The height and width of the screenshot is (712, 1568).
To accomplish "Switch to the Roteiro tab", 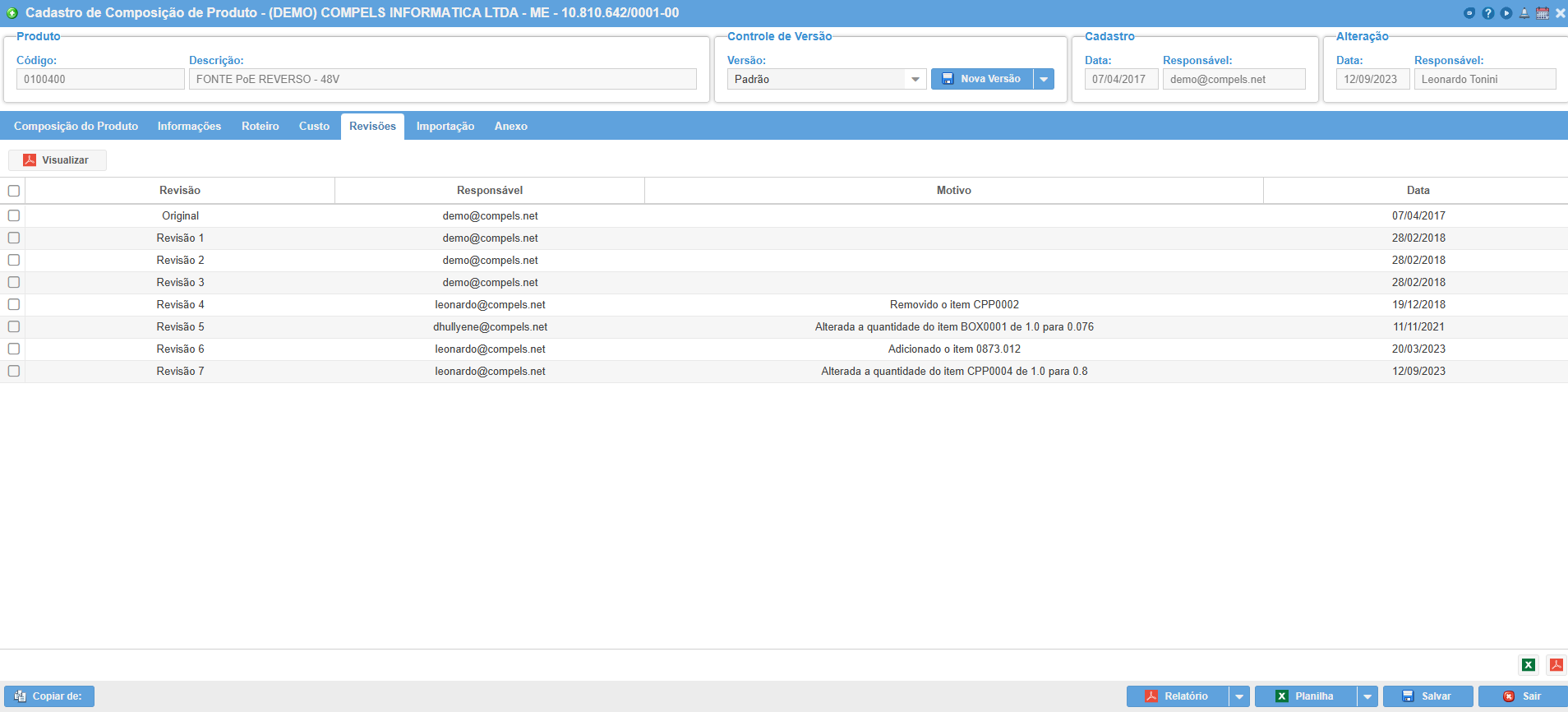I will pyautogui.click(x=261, y=127).
